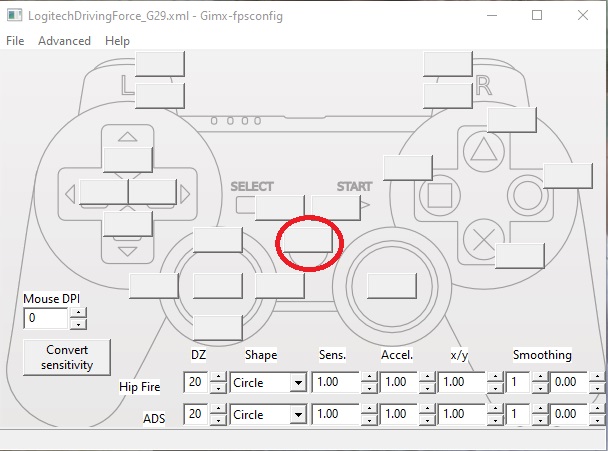Decrease Mouse DPI with the down arrow
Image resolution: width=608 pixels, height=451 pixels.
pos(78,324)
